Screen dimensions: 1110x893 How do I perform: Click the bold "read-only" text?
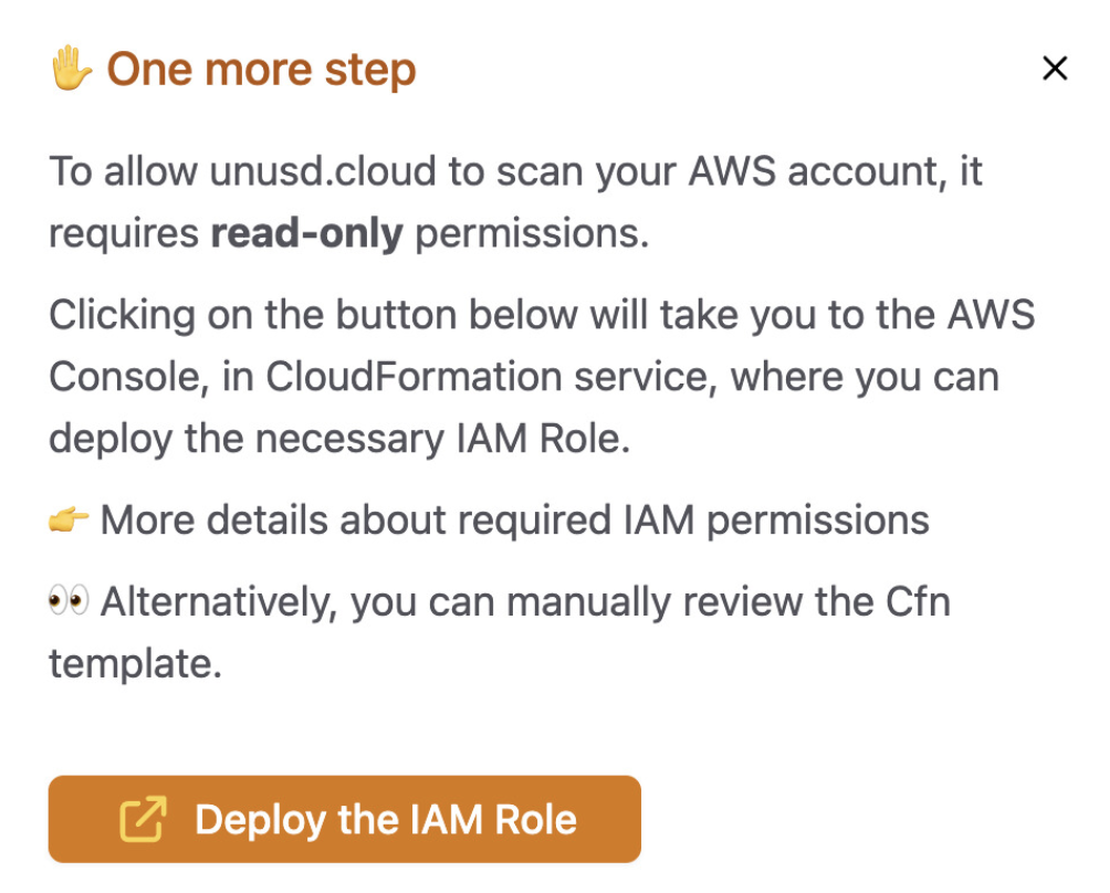pyautogui.click(x=306, y=233)
